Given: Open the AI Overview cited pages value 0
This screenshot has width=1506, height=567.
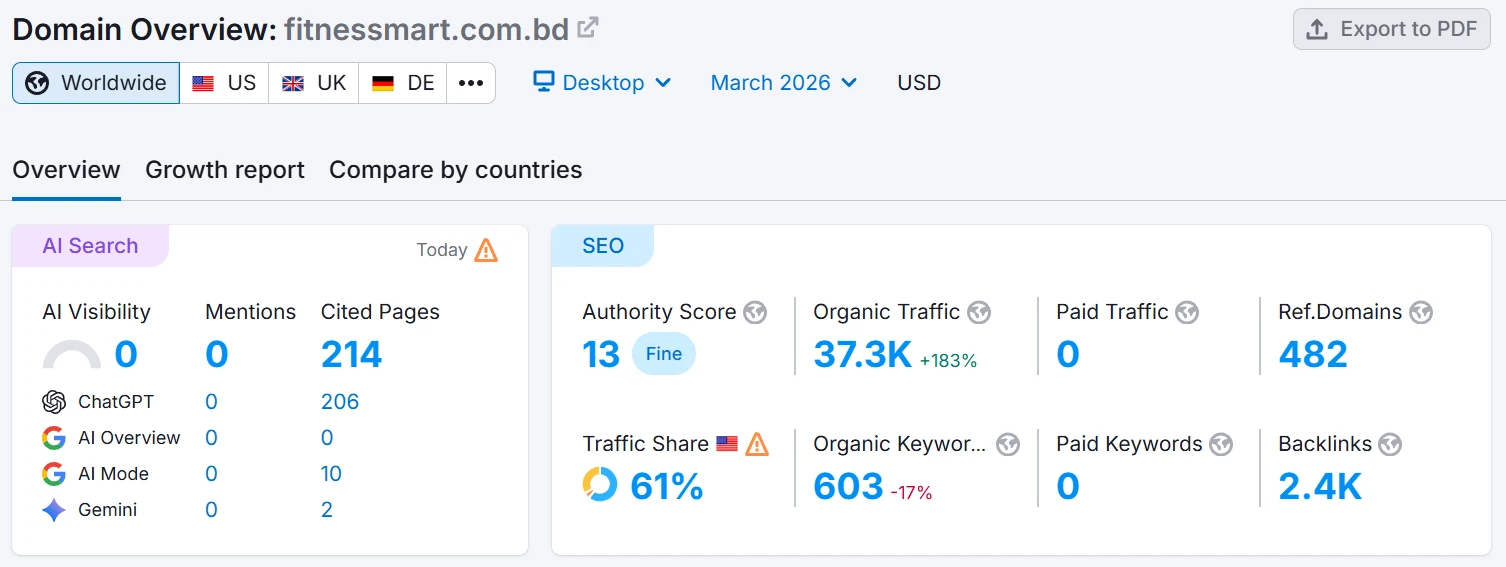Looking at the screenshot, I should 327,438.
